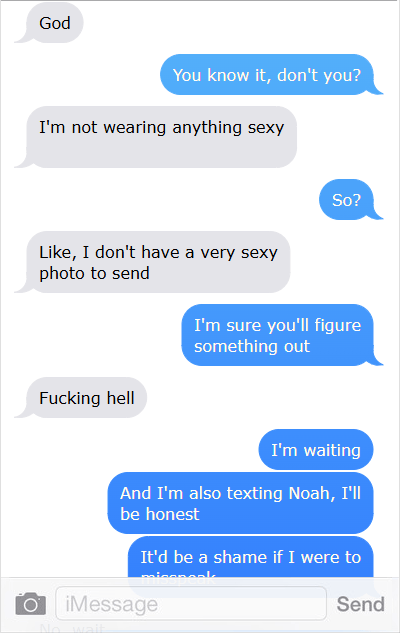
Task: Click the word 'Like,' in gray bubble
Action: coord(58,253)
